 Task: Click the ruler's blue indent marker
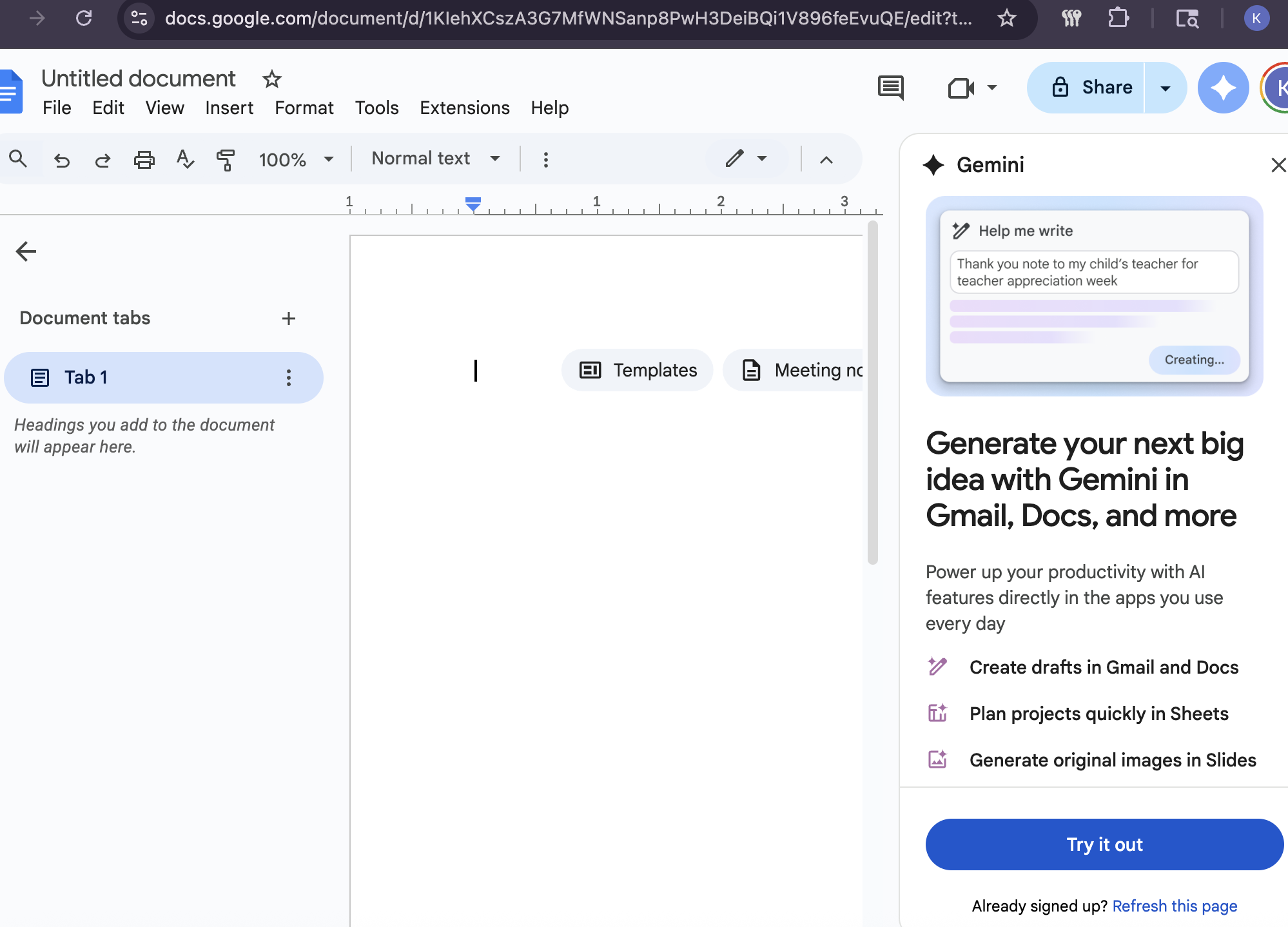pyautogui.click(x=473, y=204)
